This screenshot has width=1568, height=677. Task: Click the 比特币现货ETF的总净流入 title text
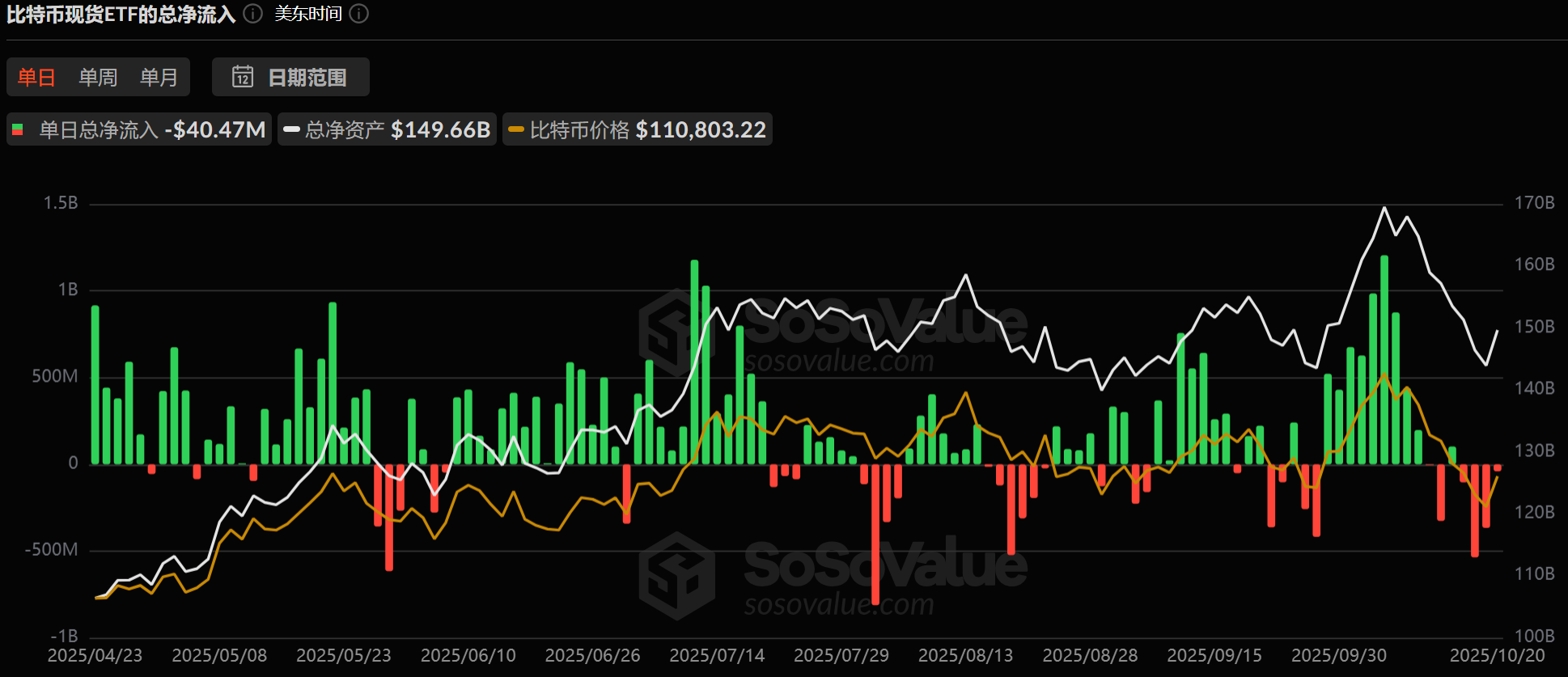click(x=121, y=14)
